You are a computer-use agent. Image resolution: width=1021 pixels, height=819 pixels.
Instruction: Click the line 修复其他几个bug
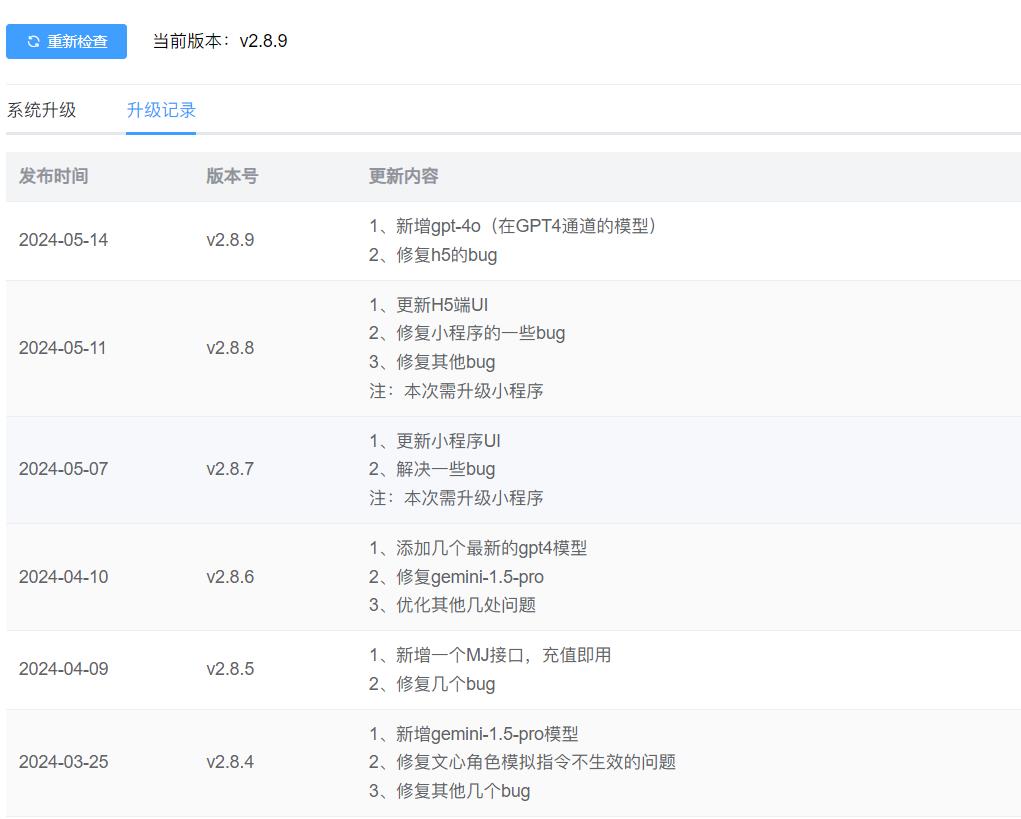450,792
